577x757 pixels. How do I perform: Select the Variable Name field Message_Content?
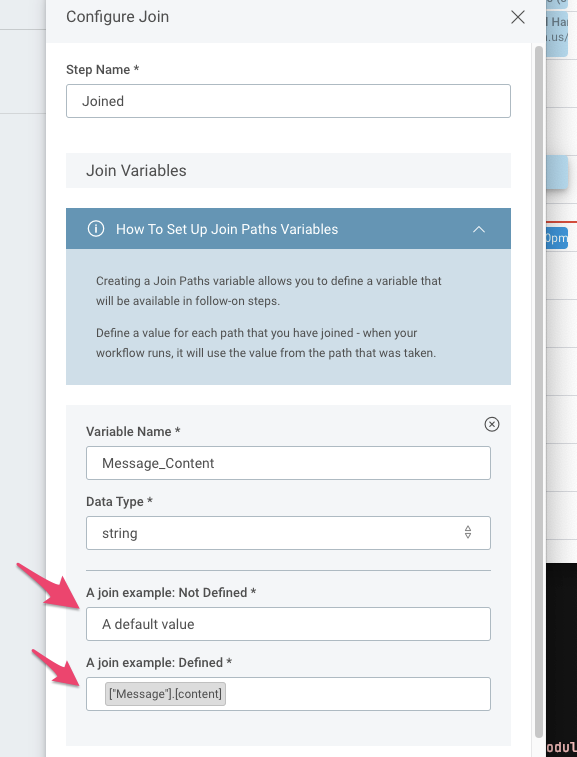[288, 463]
